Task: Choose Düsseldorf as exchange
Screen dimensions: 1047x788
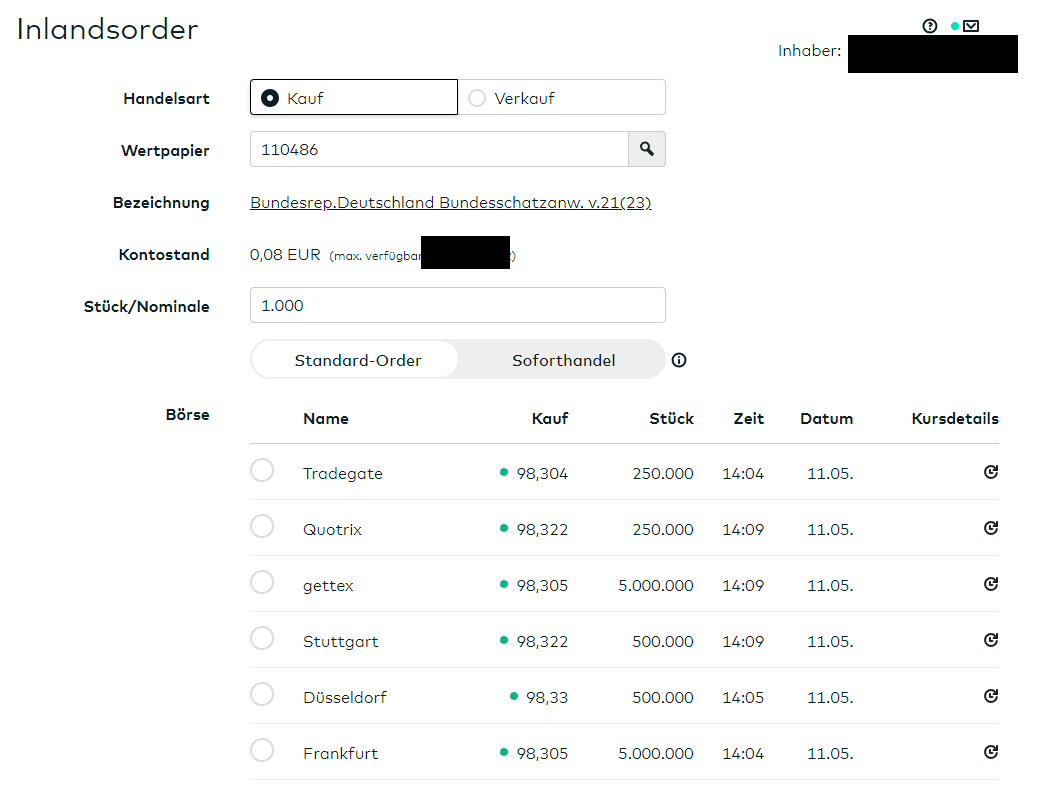Action: coord(262,695)
